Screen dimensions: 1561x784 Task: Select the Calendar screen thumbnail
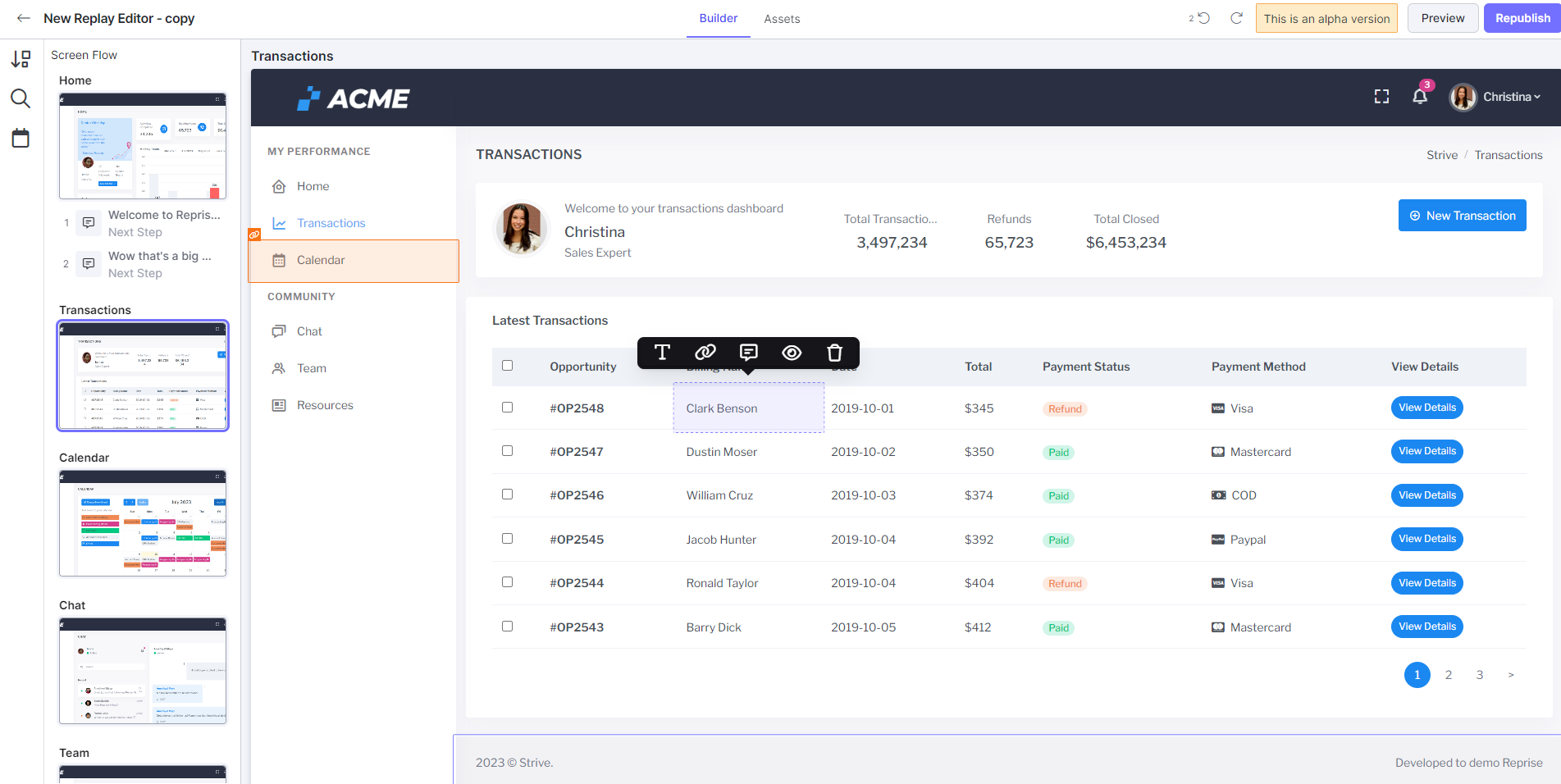tap(143, 523)
